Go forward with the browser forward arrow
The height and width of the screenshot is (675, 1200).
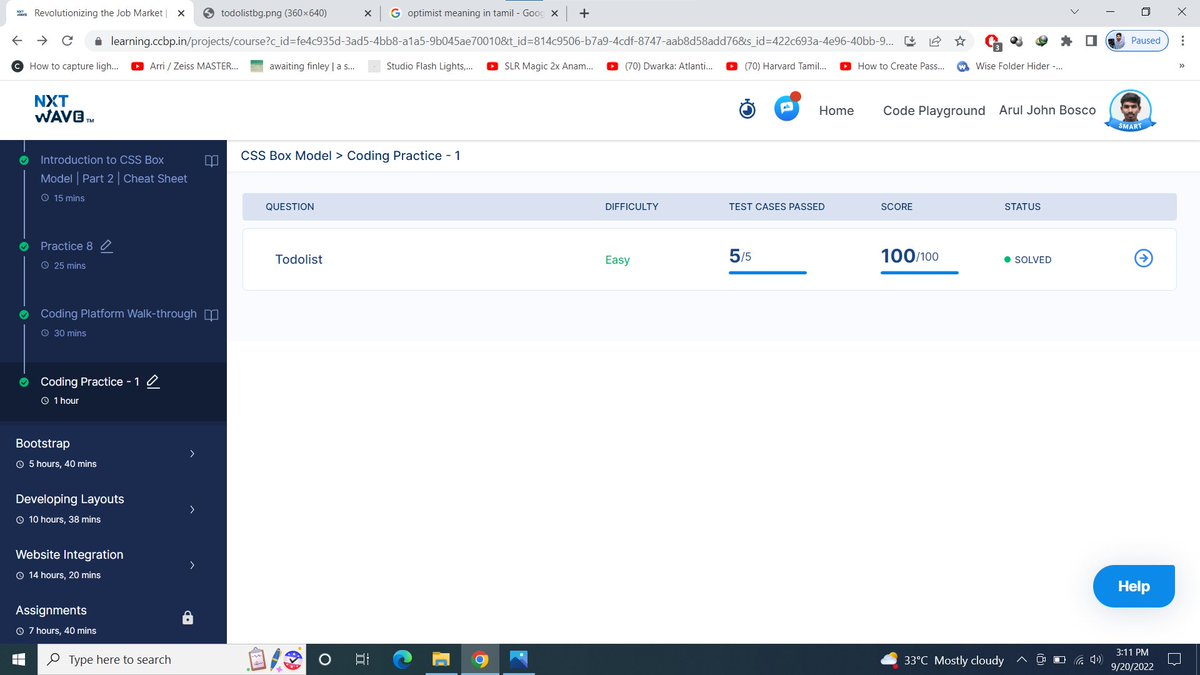point(43,41)
